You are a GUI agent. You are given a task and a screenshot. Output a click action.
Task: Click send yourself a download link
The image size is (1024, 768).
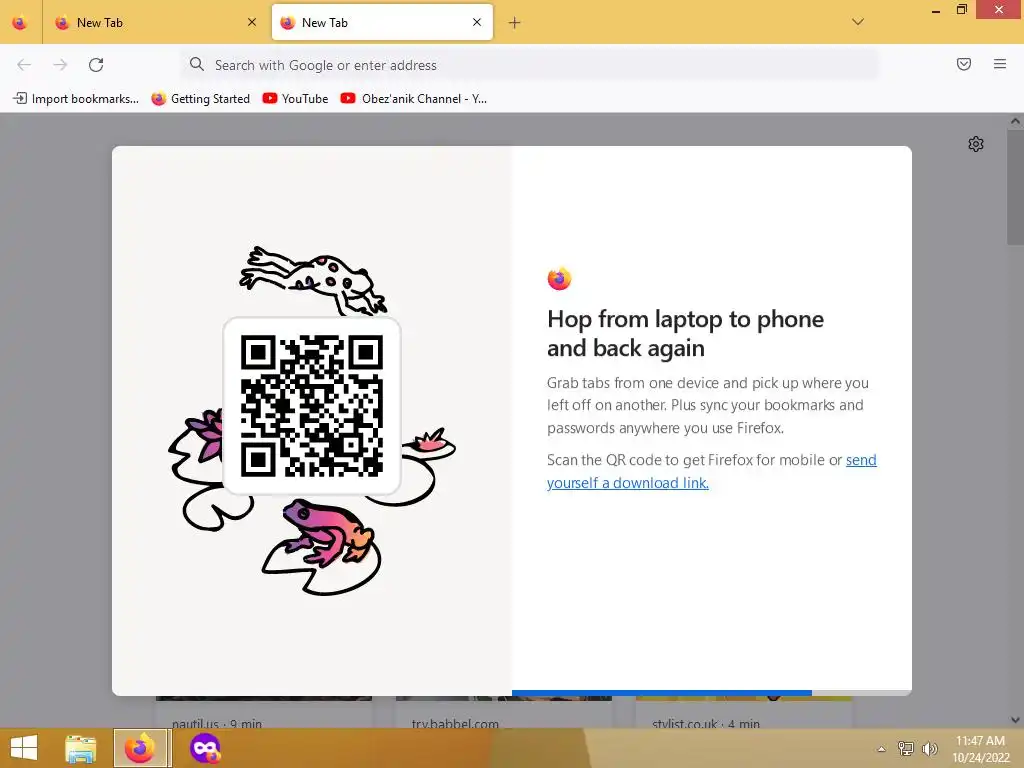[x=712, y=472]
